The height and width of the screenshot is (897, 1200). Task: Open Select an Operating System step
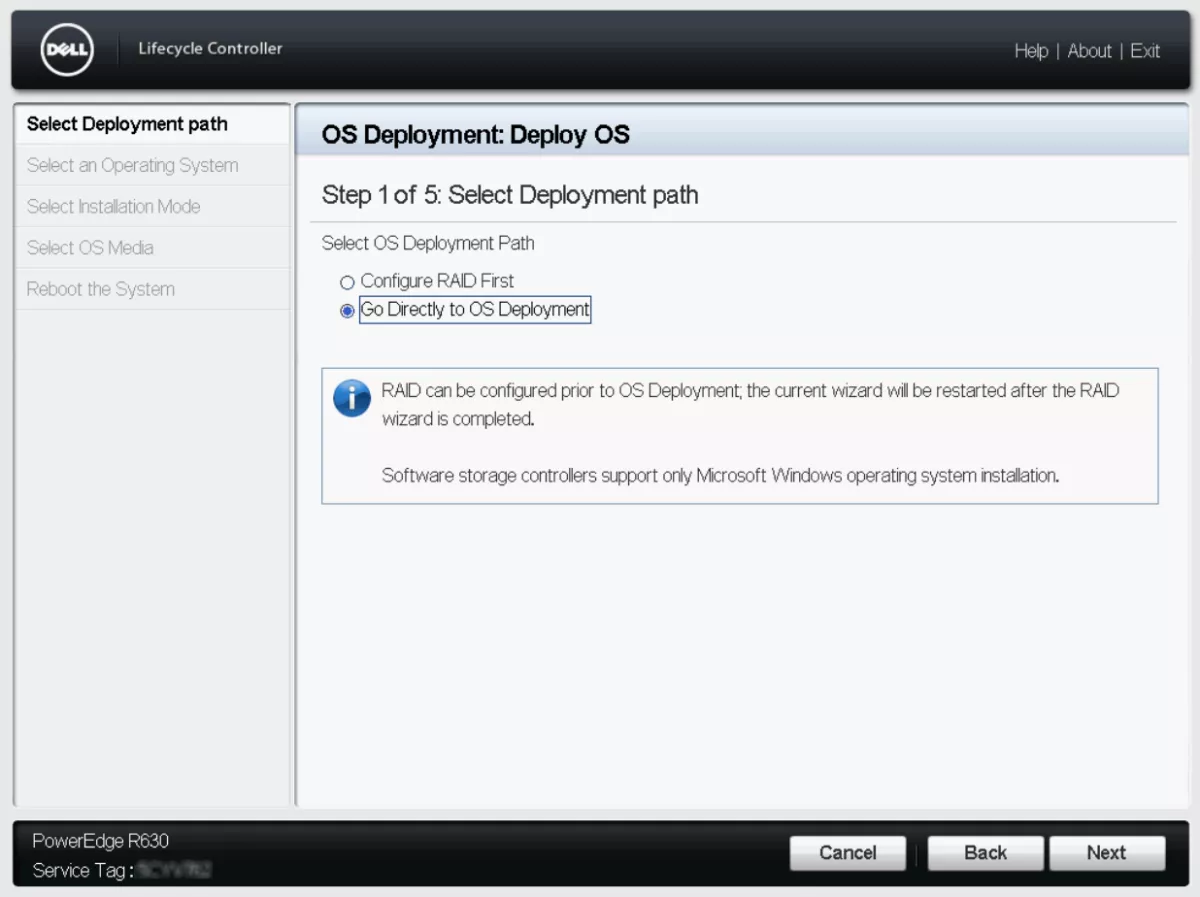152,165
